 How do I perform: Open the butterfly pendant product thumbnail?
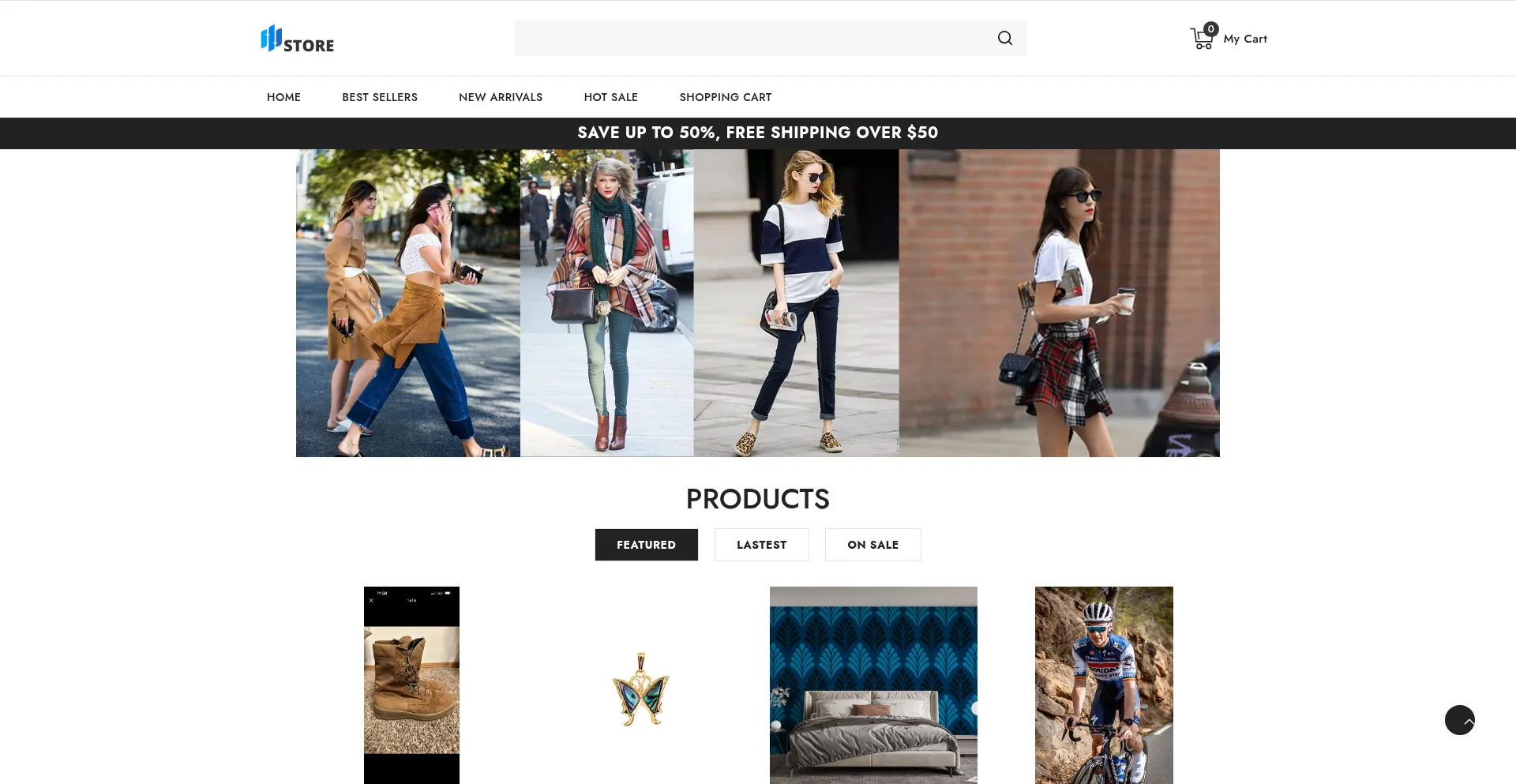coord(641,688)
